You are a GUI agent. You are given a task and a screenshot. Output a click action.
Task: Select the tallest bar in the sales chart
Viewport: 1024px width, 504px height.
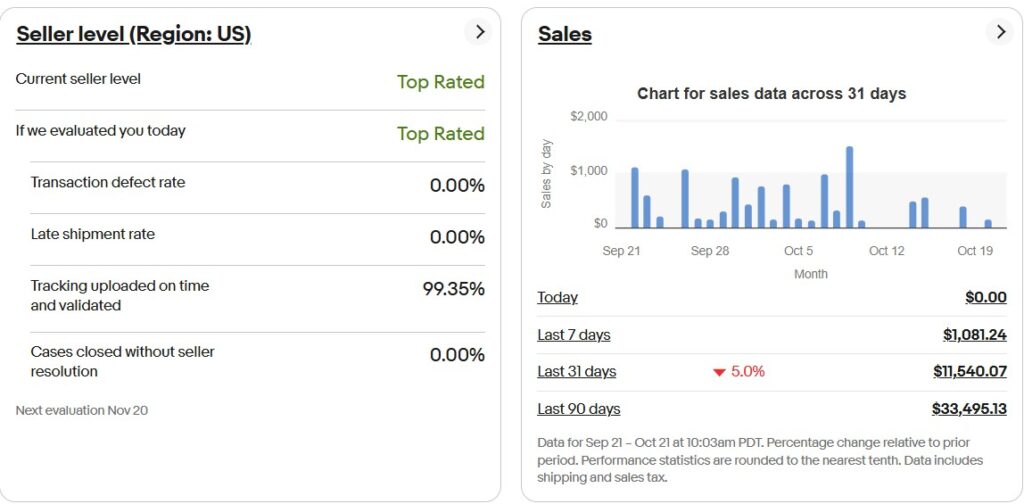(849, 187)
